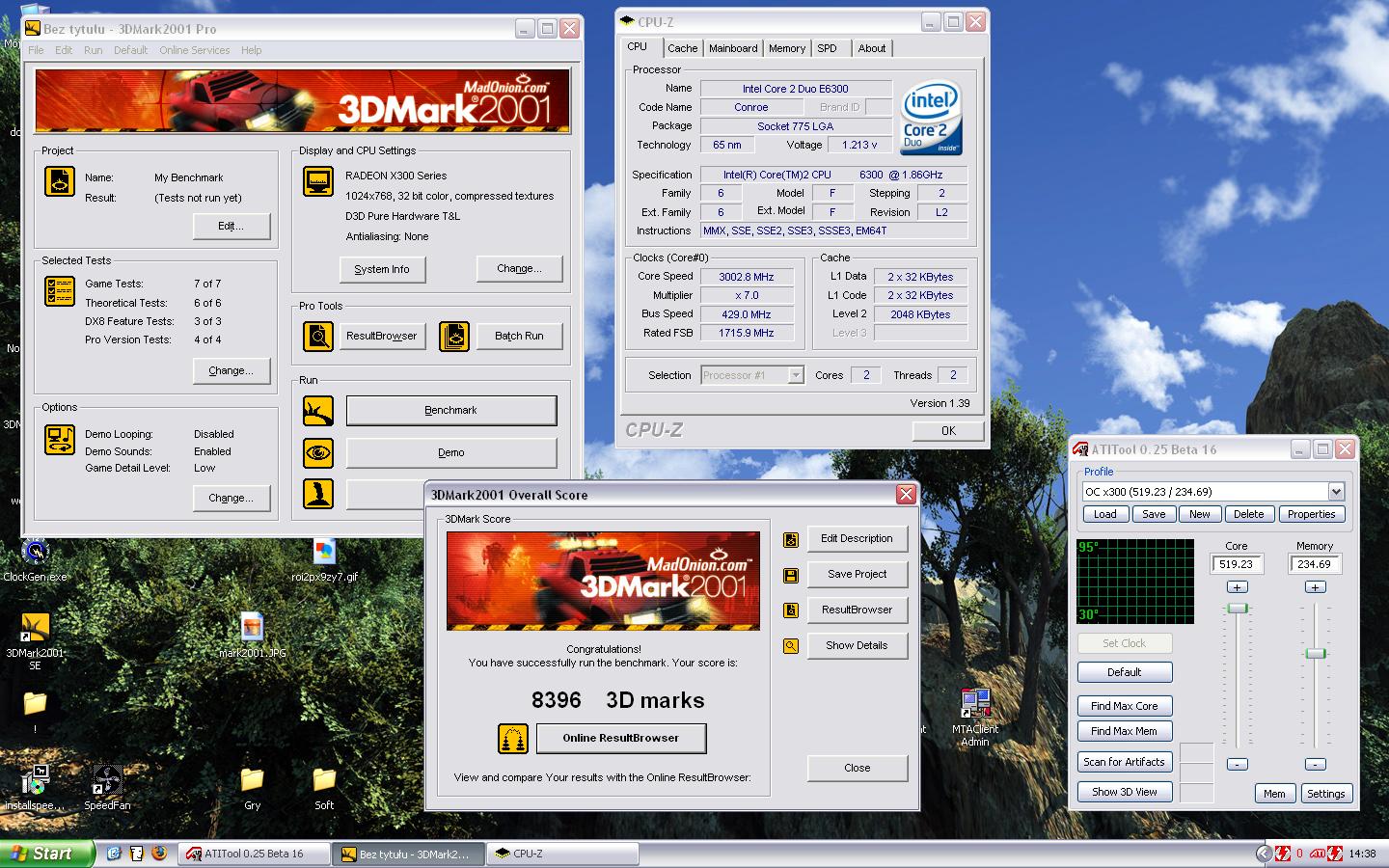The height and width of the screenshot is (868, 1389).
Task: Click the Intel Core 2 Duo logo
Action: (931, 118)
